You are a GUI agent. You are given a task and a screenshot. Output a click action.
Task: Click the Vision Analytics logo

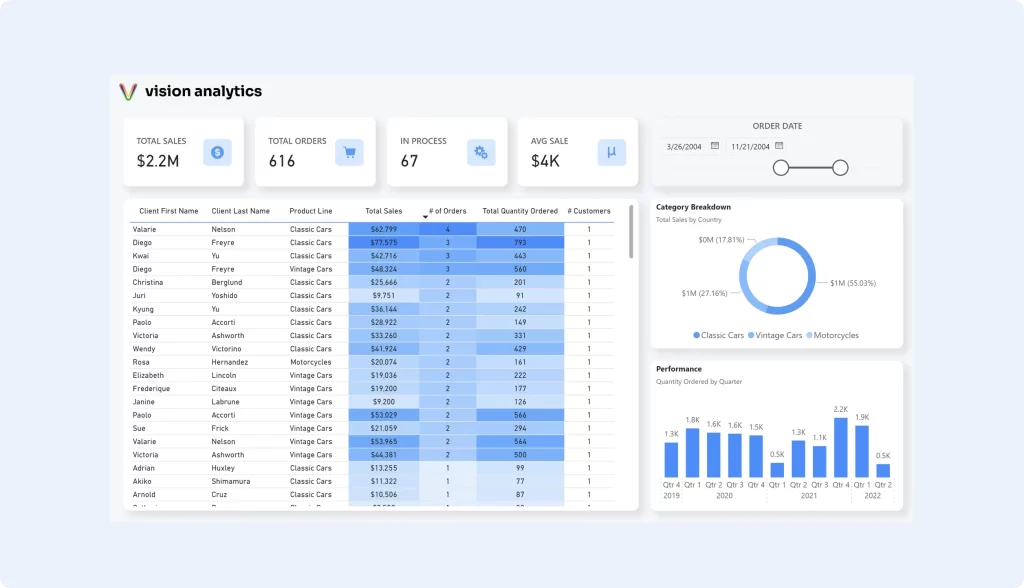click(x=128, y=91)
